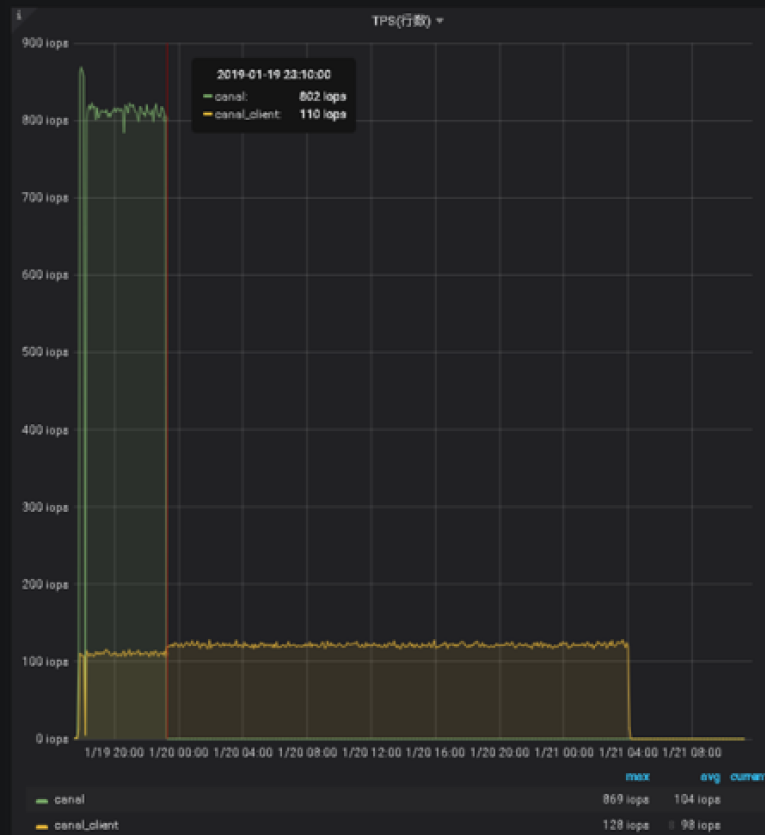This screenshot has height=835, width=765.
Task: Click the 500 iops y-axis label
Action: (44, 352)
